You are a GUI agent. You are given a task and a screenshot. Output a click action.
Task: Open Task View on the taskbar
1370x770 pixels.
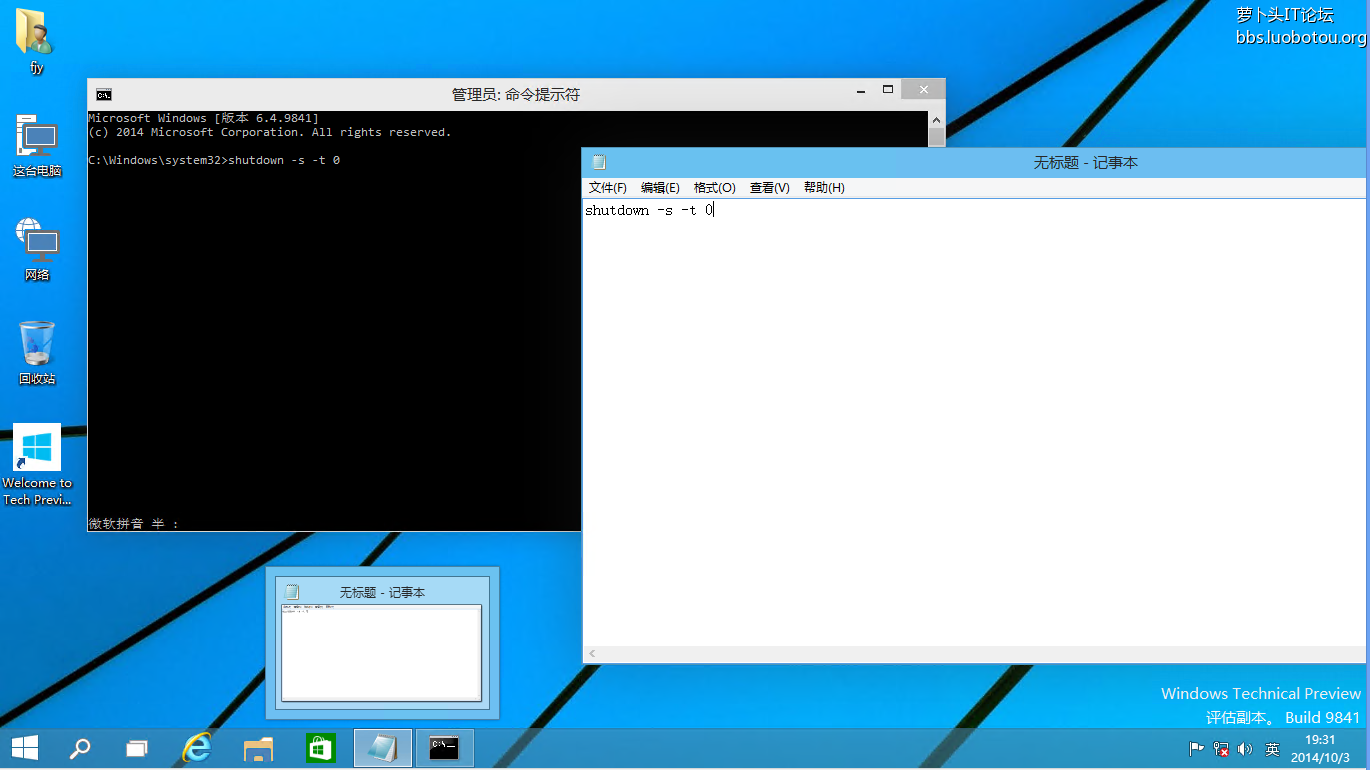137,748
